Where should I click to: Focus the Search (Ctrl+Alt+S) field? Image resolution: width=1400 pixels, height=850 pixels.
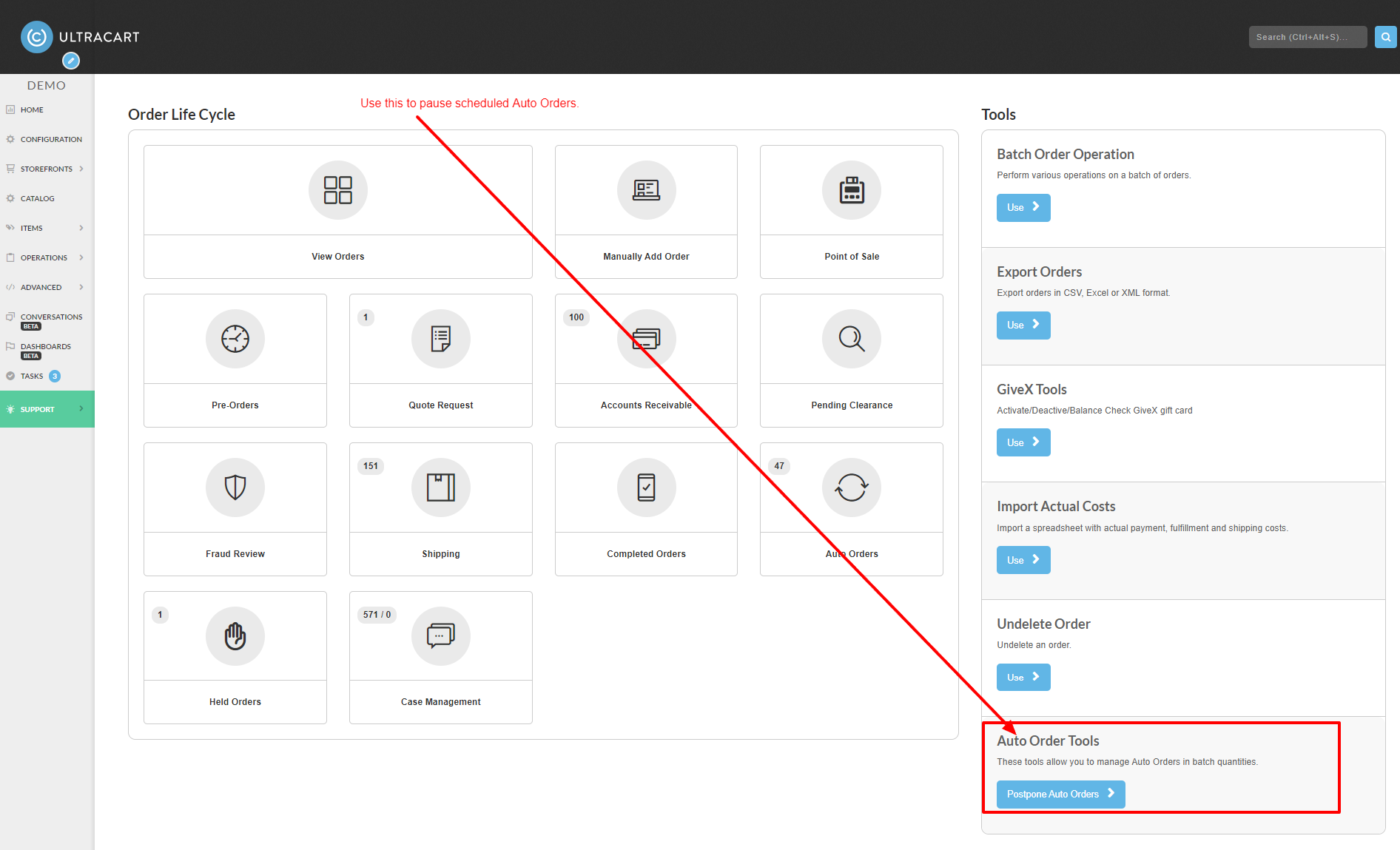pyautogui.click(x=1308, y=37)
